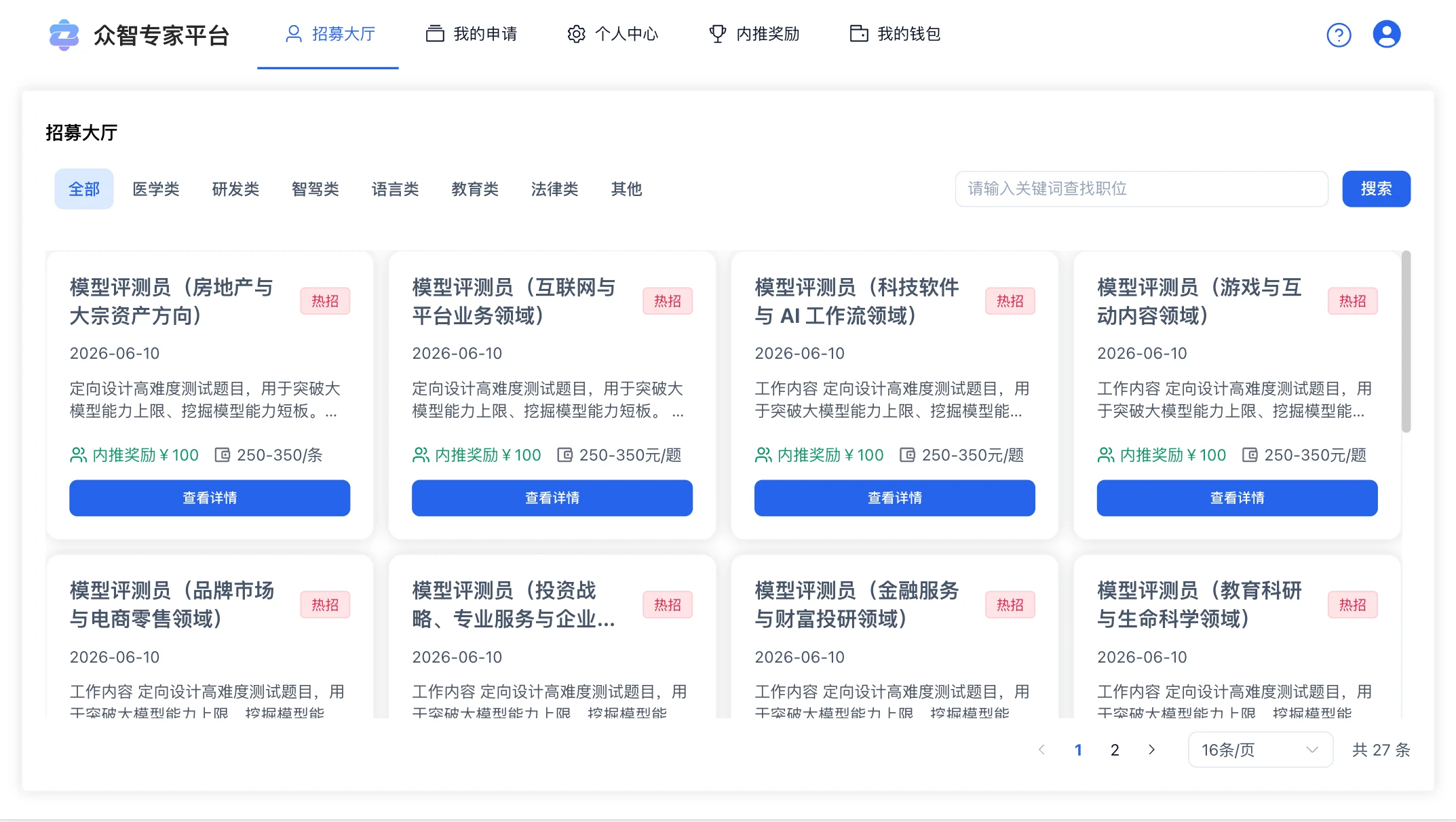Image resolution: width=1456 pixels, height=822 pixels.
Task: Click 热招 tag on 房地产与大宗资产 card
Action: click(325, 301)
